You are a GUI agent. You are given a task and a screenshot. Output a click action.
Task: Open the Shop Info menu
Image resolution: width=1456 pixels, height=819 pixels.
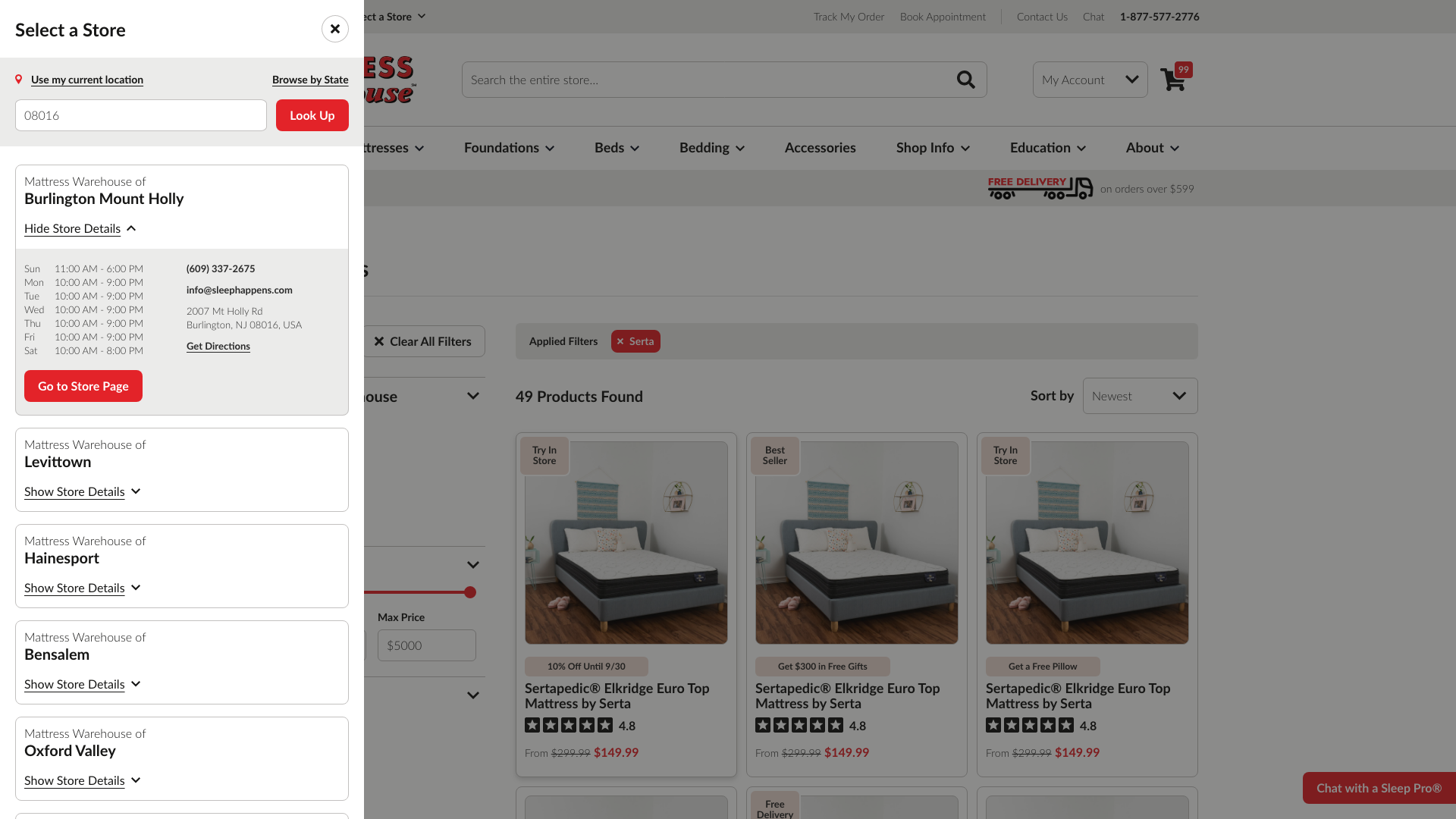coord(933,148)
